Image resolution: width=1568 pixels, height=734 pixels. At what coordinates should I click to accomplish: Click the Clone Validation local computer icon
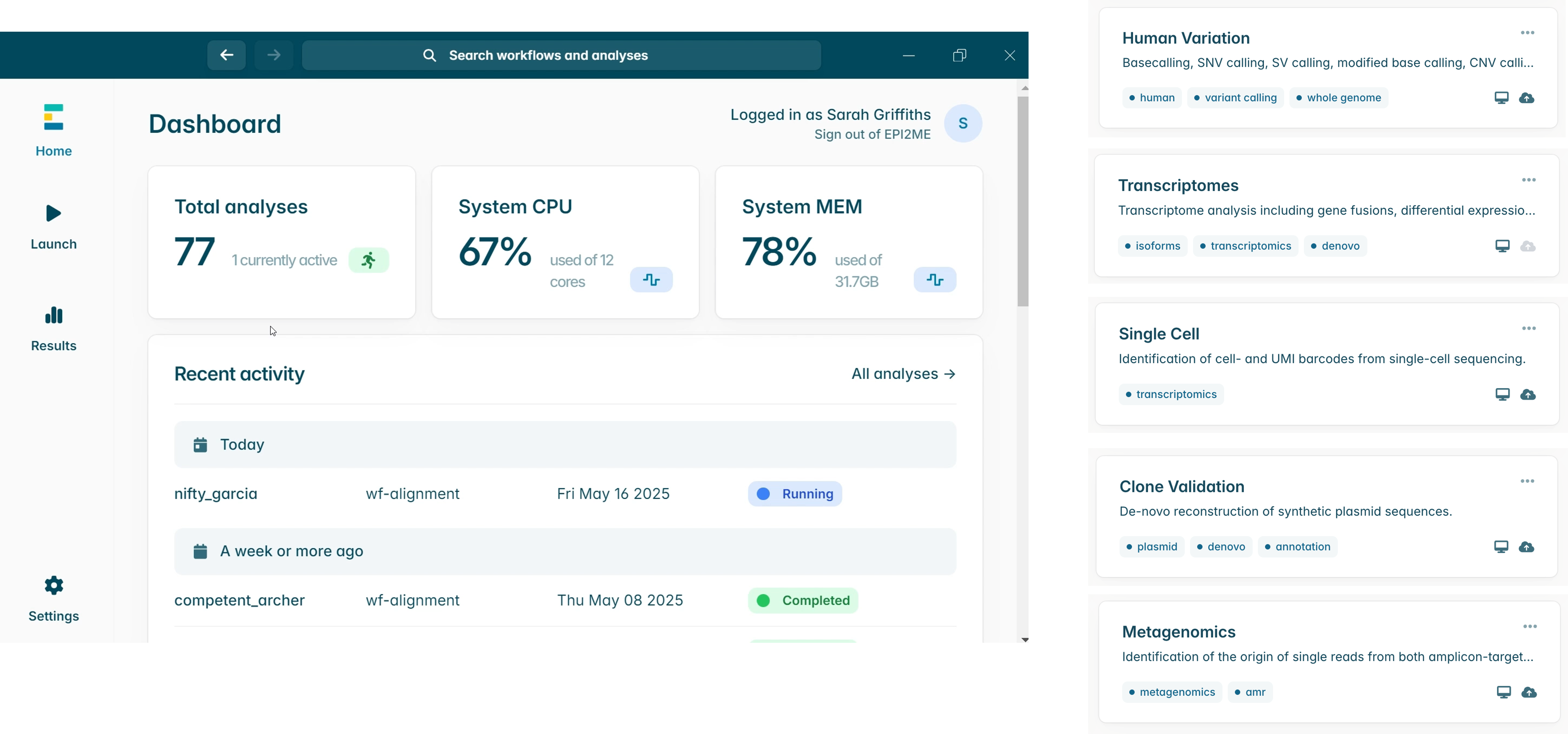click(x=1500, y=547)
